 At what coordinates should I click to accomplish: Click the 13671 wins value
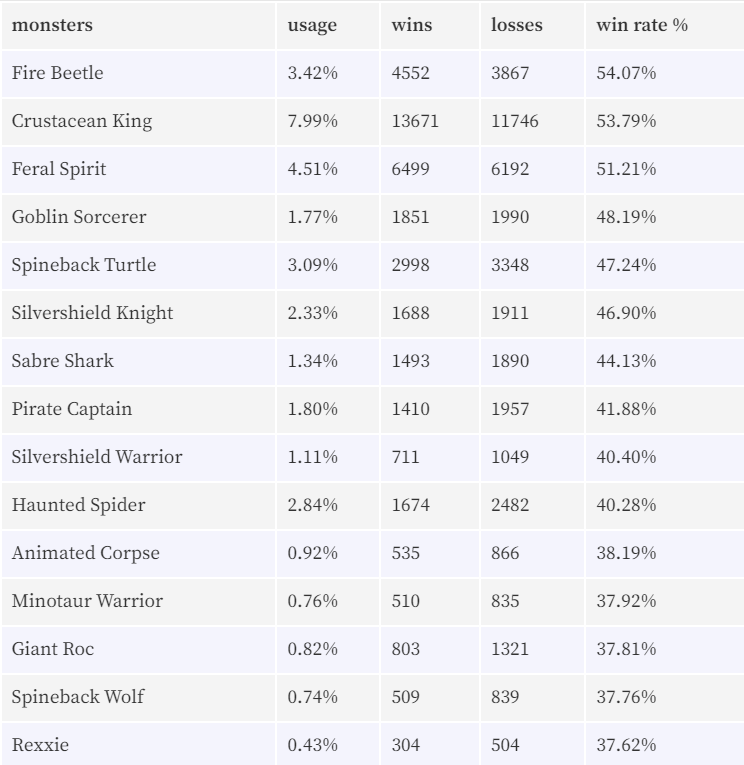(415, 121)
